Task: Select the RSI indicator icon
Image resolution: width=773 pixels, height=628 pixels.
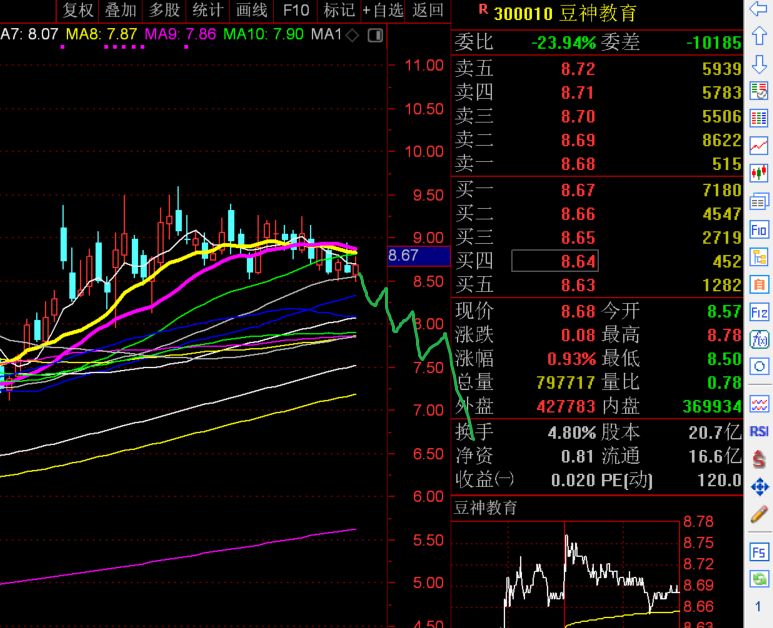Action: 759,432
